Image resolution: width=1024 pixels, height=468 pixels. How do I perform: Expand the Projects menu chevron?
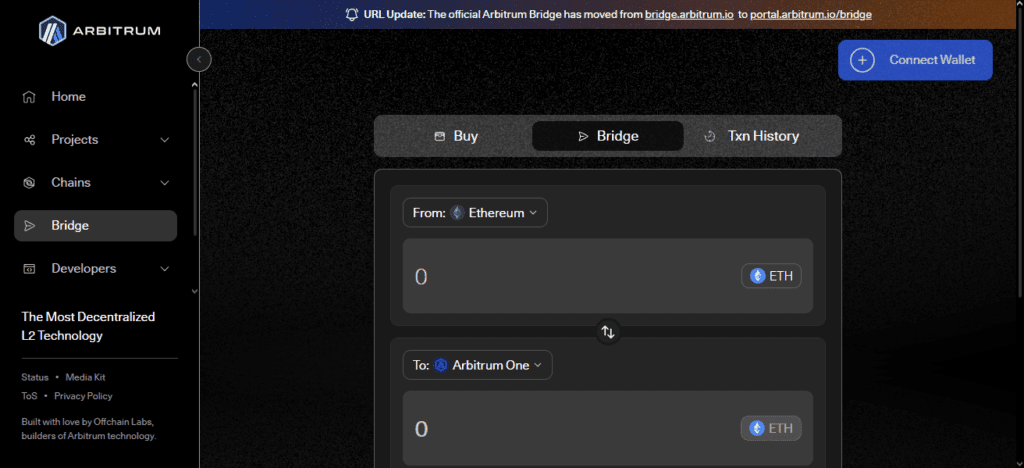coord(165,140)
